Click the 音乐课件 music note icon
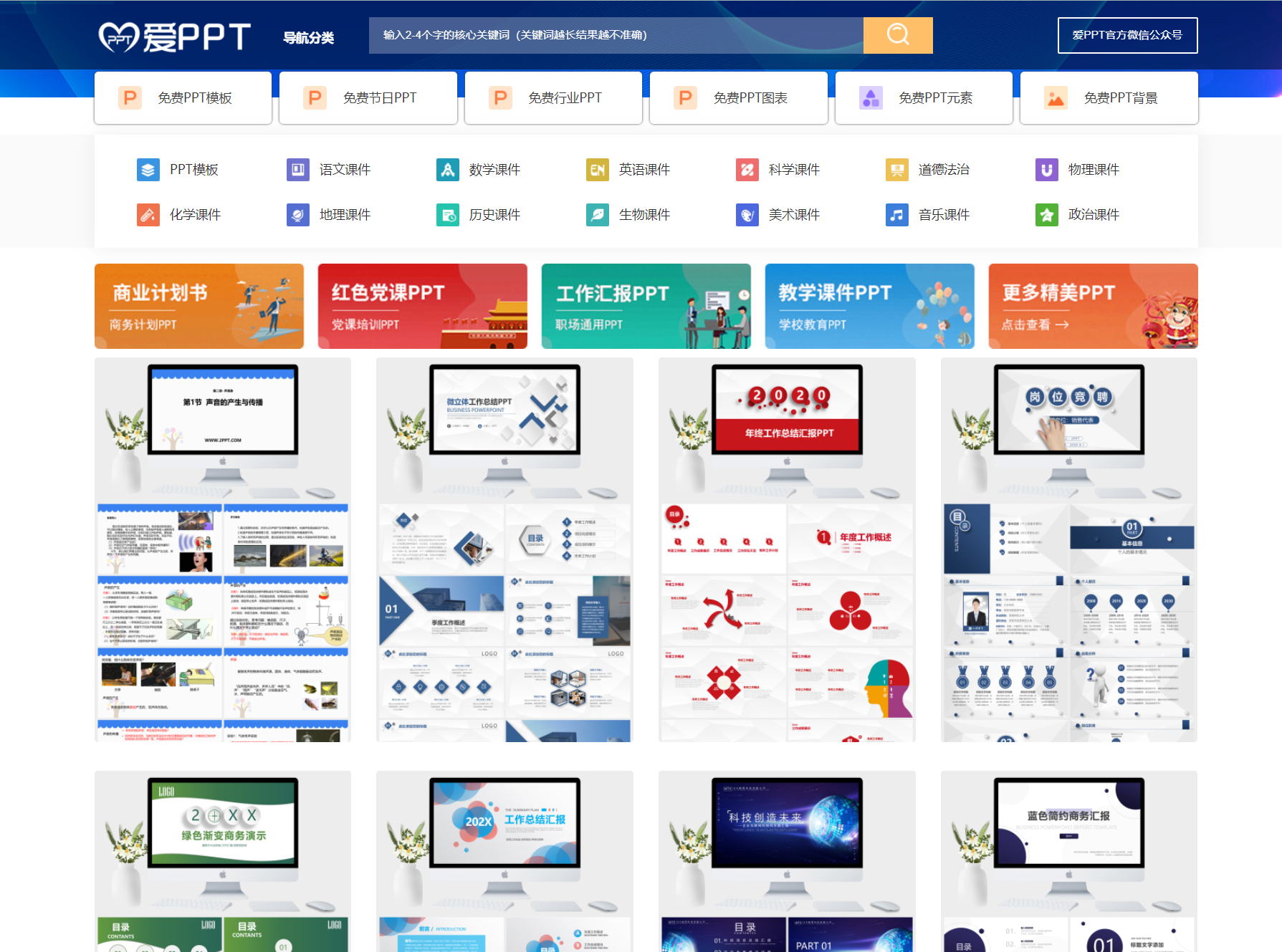This screenshot has height=952, width=1282. [896, 214]
